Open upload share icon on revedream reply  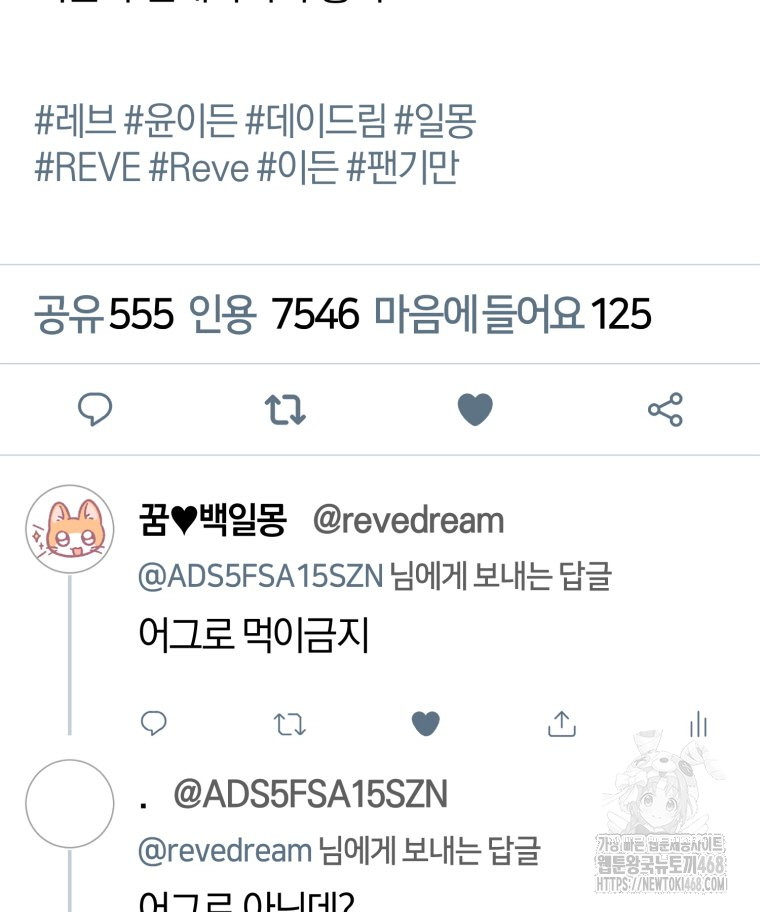pyautogui.click(x=562, y=724)
